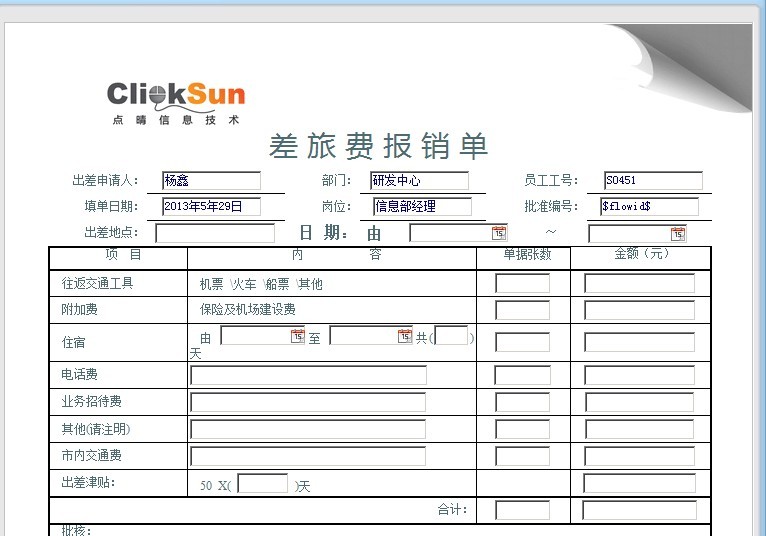Select the 往返交通工具 receipt count box

click(x=522, y=284)
